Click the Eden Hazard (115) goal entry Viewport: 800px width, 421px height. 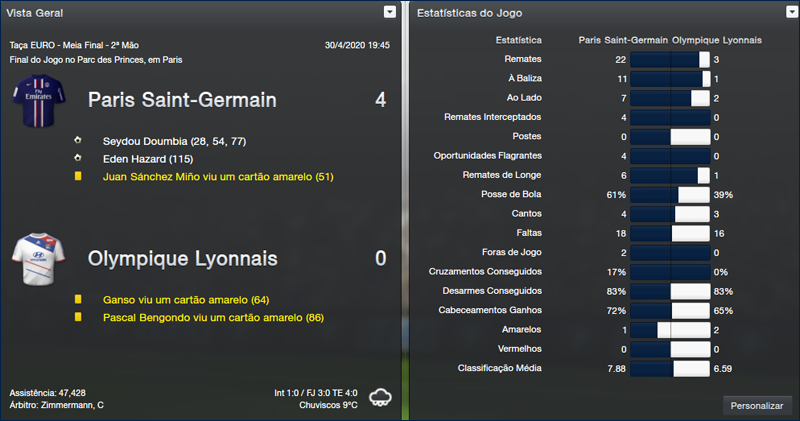tap(152, 158)
